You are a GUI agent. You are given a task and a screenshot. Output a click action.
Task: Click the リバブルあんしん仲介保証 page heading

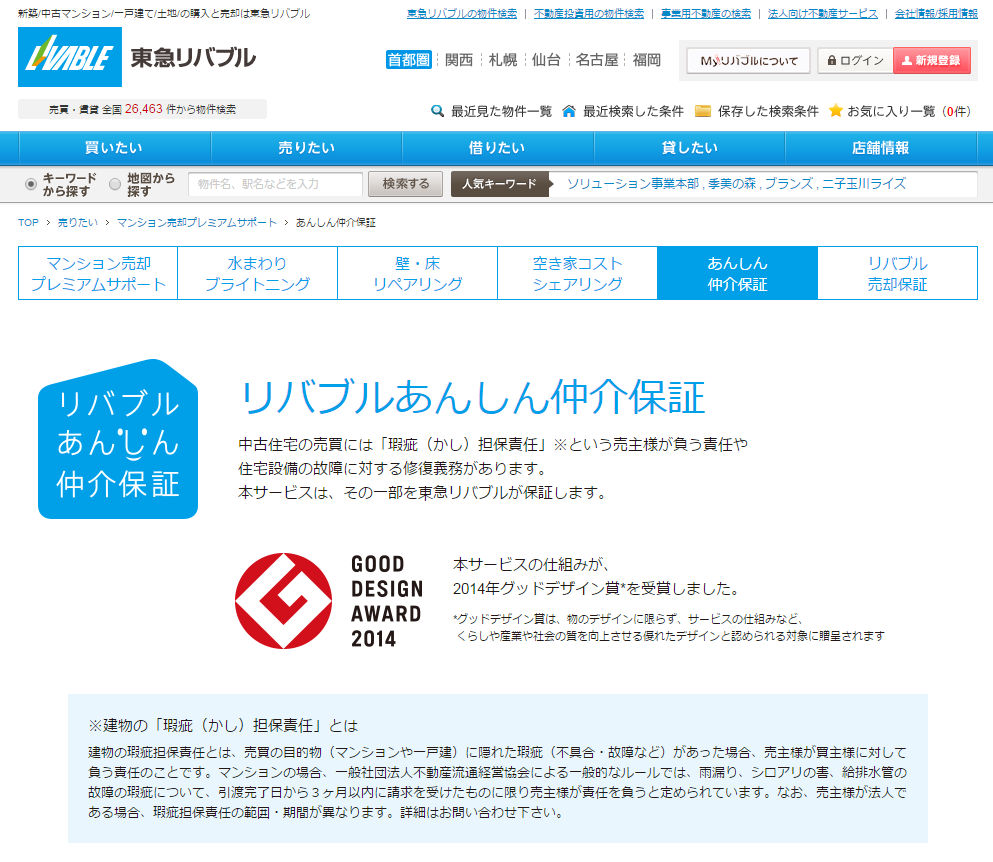(x=472, y=398)
